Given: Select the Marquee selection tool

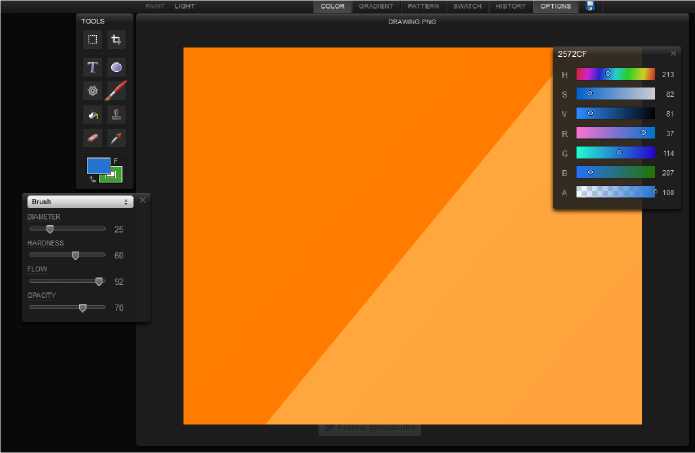Looking at the screenshot, I should point(92,40).
